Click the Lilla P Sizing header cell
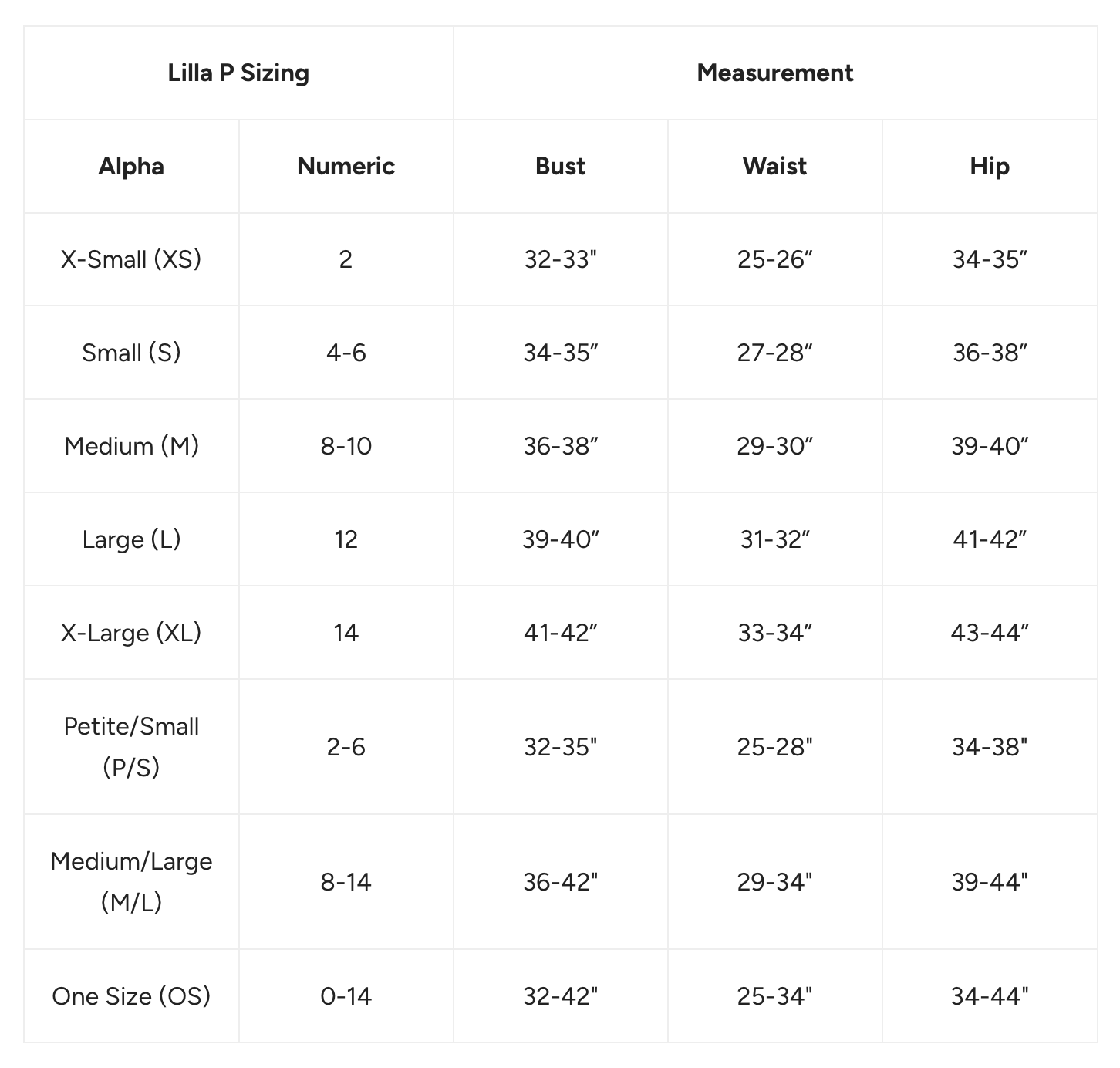 [x=238, y=73]
